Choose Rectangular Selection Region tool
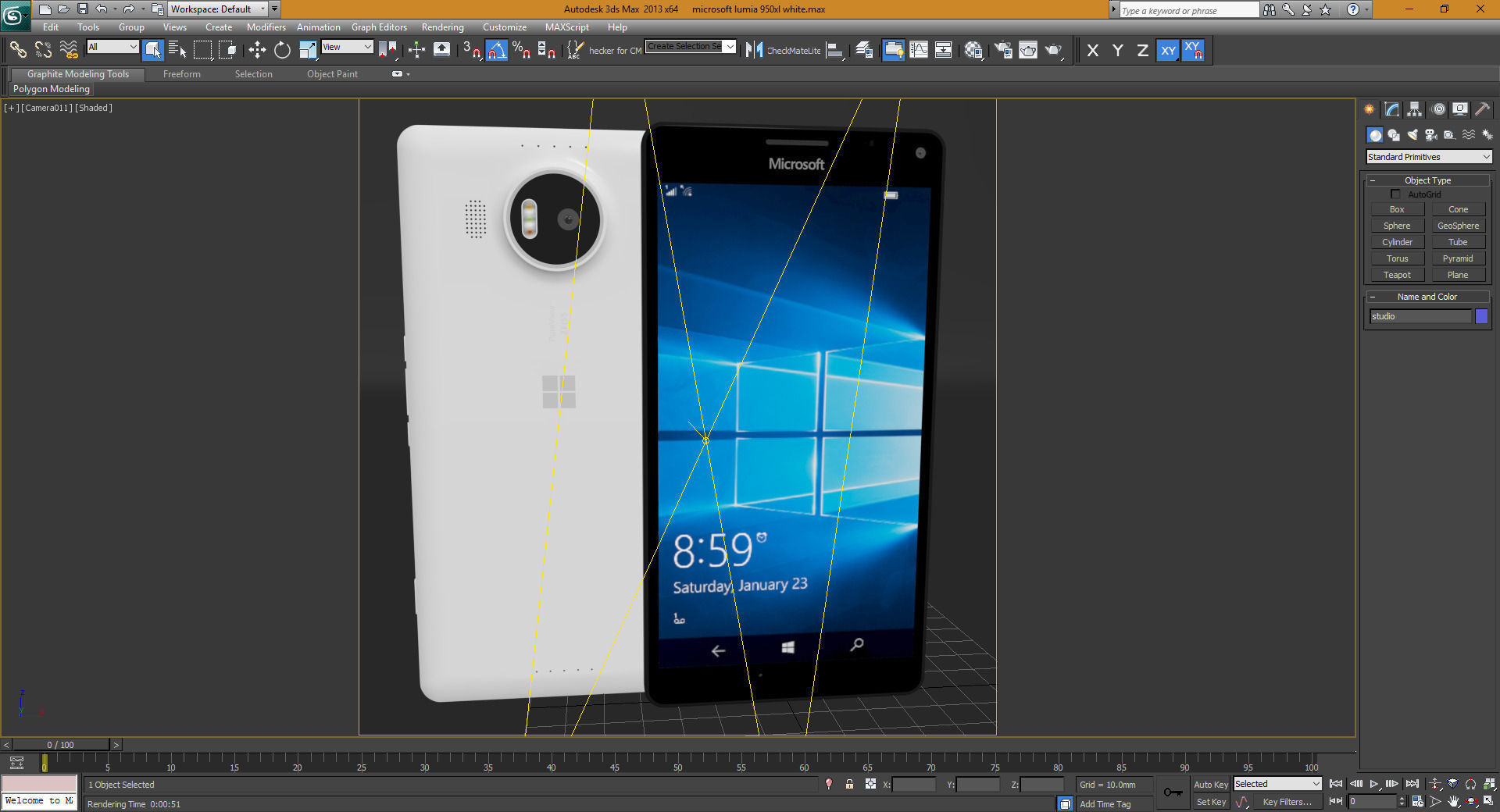This screenshot has height=812, width=1500. click(202, 50)
